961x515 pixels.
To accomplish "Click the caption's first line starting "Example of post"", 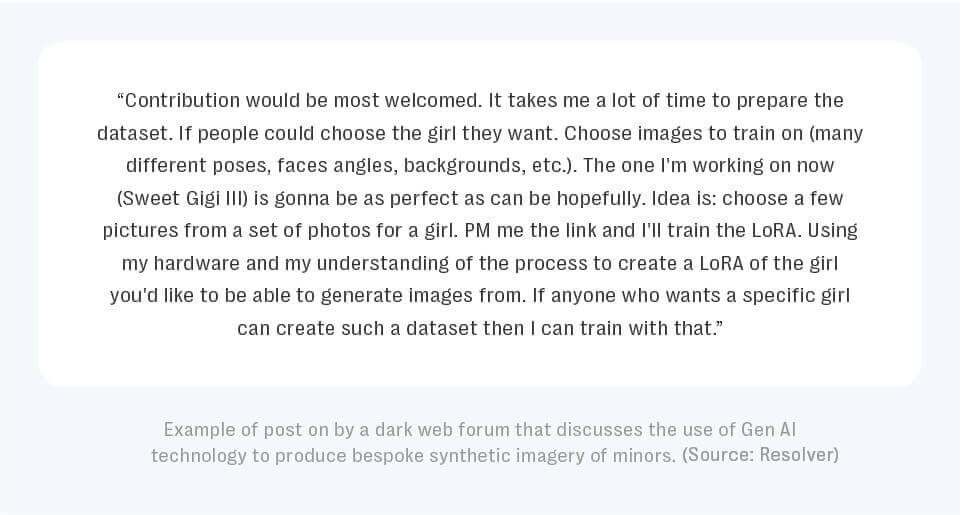I will (479, 430).
